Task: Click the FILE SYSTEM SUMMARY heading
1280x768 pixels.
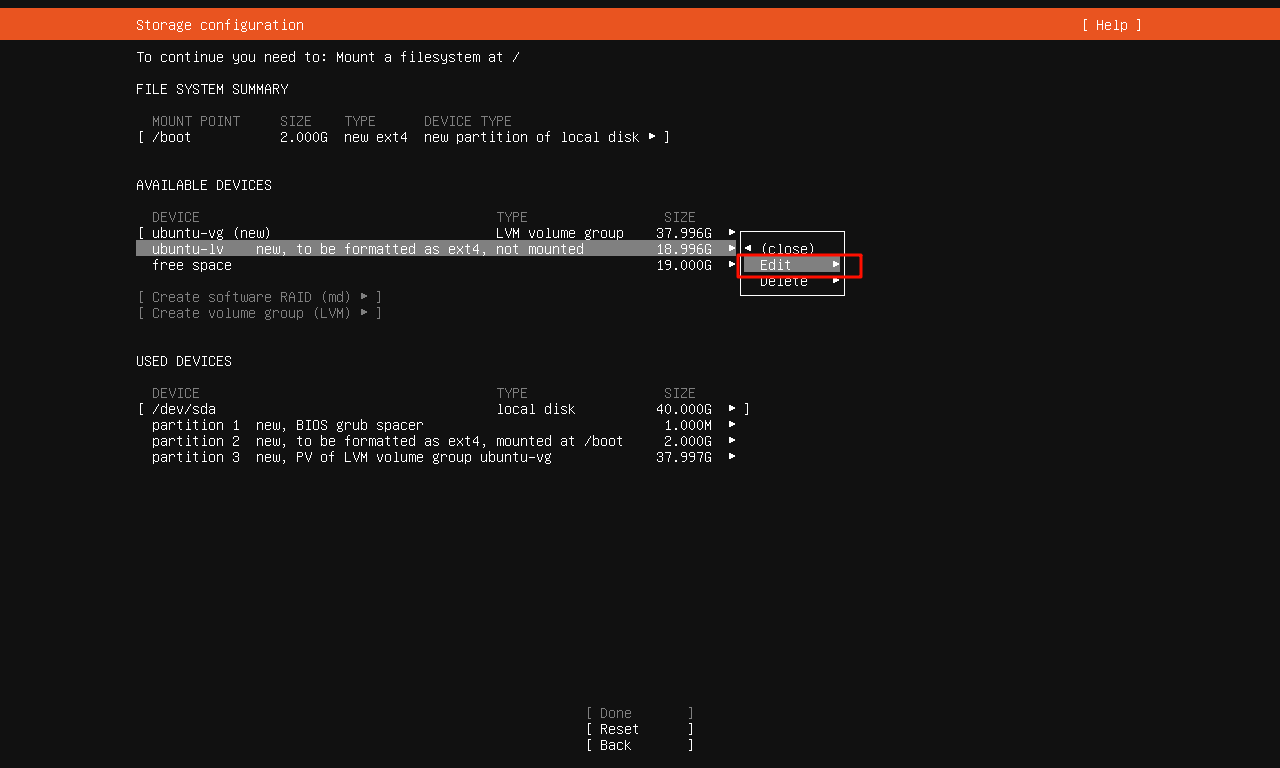Action: [x=212, y=89]
